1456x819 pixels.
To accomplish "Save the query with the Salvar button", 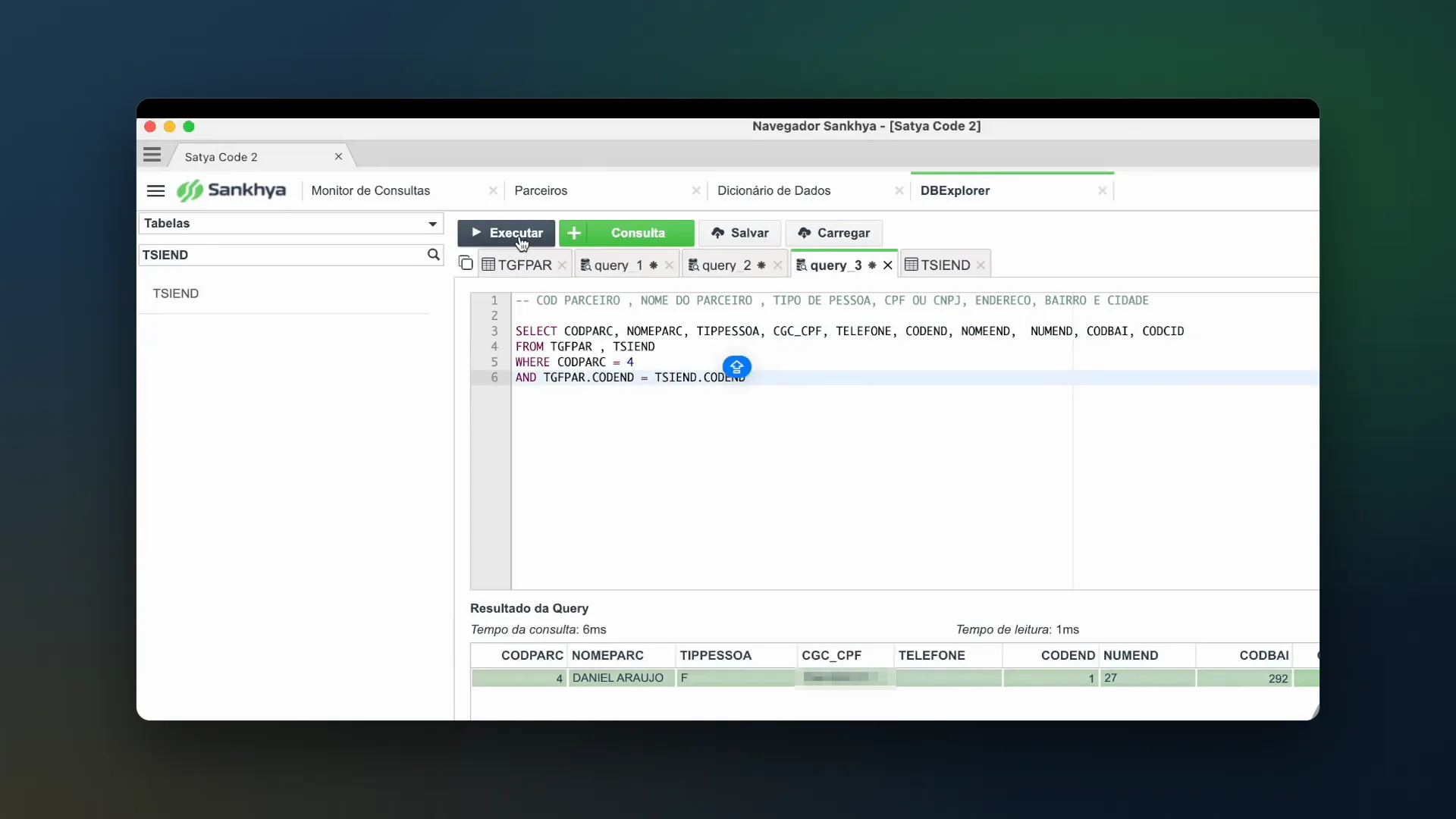I will tap(739, 233).
